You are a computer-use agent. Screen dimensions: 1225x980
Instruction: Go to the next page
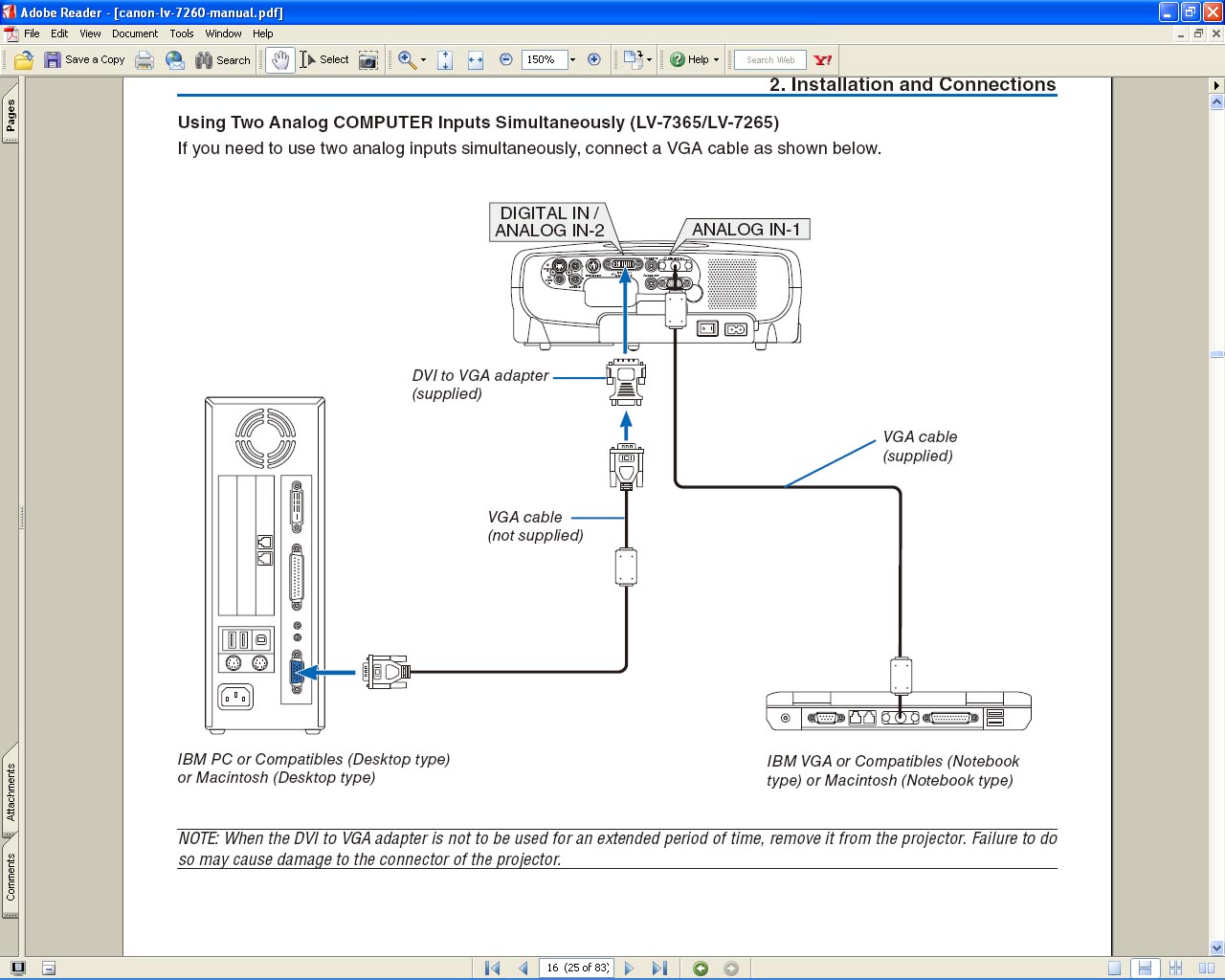click(629, 968)
